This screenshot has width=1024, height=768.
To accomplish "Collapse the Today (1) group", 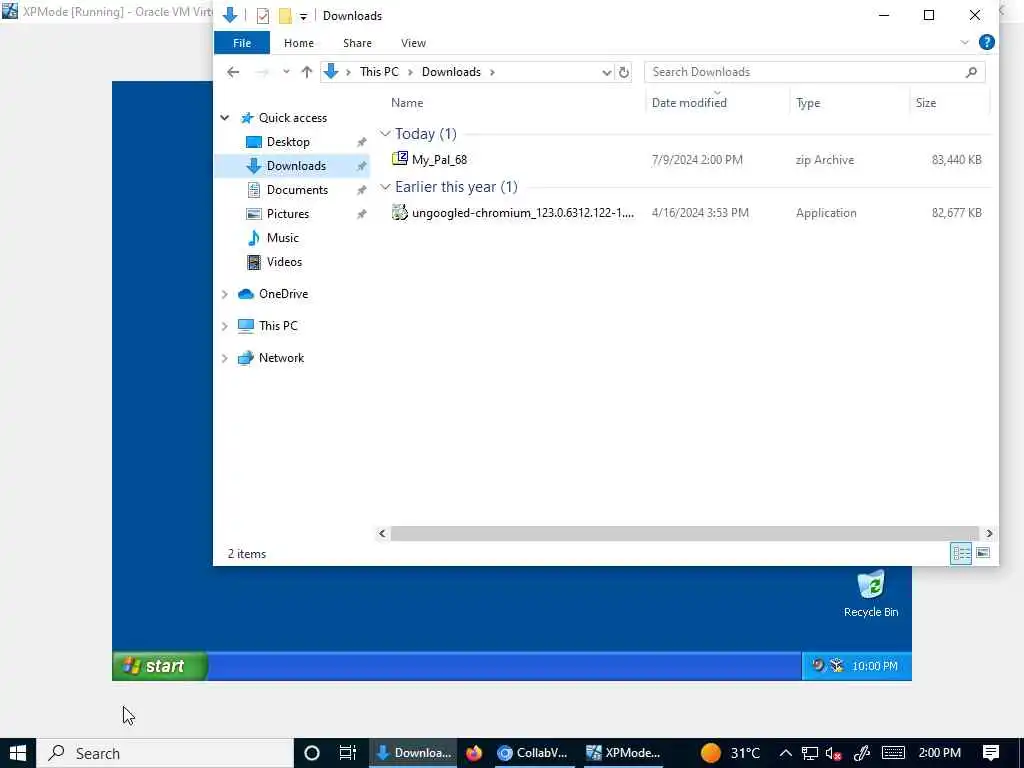I will coord(385,134).
